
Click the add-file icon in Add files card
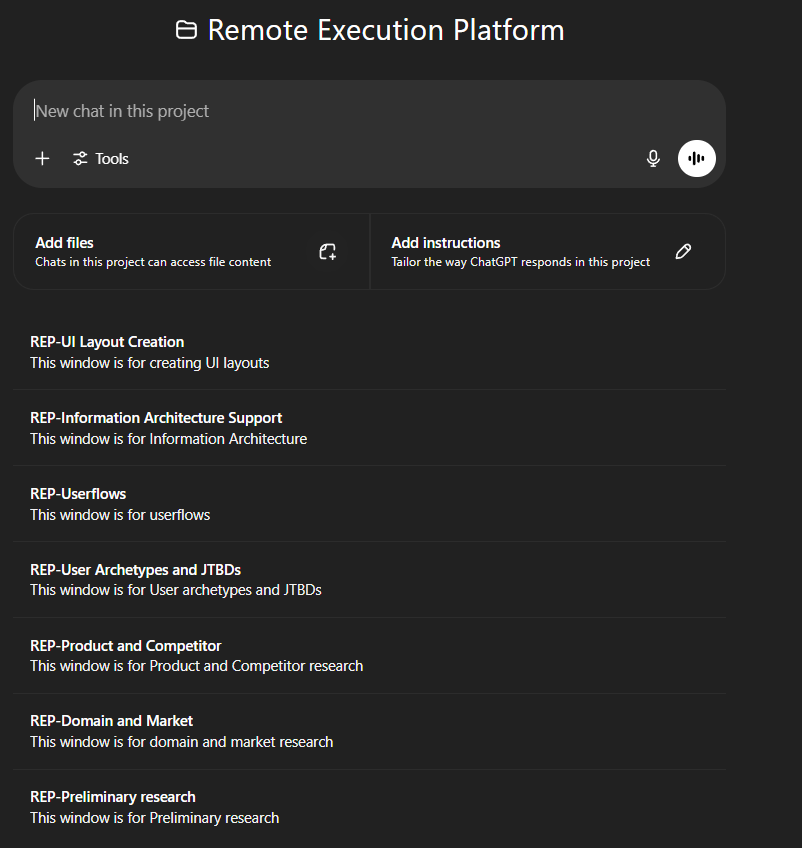pos(327,251)
